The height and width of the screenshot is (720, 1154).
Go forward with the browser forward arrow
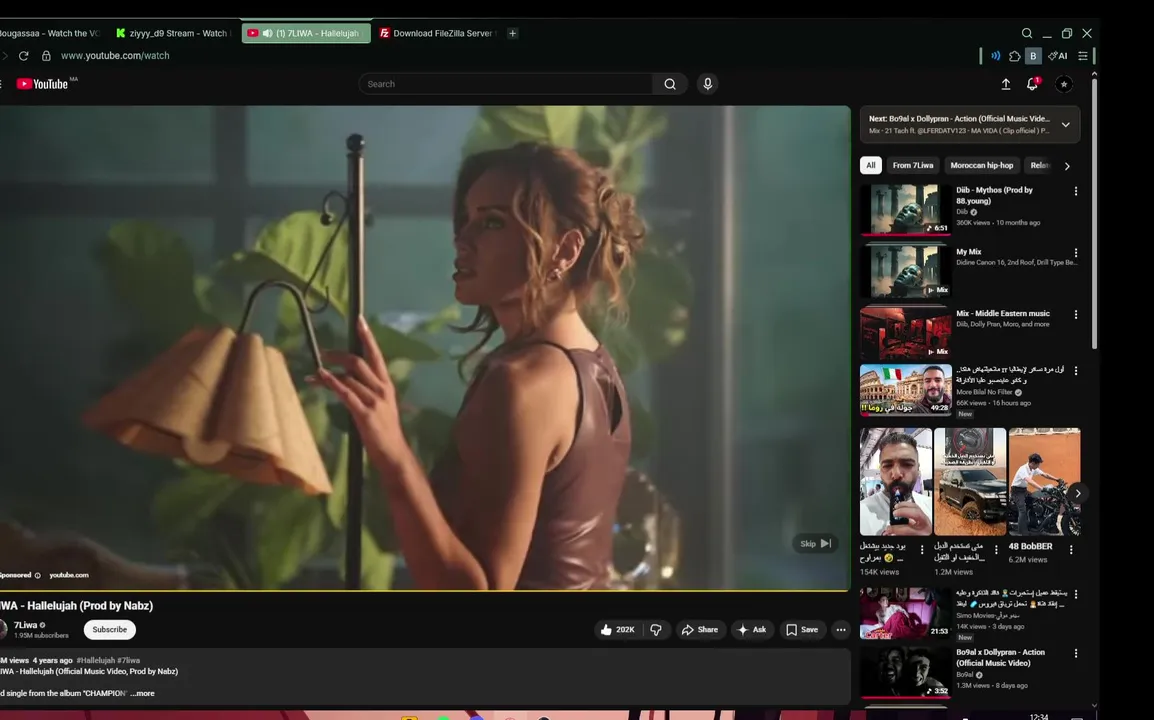pyautogui.click(x=4, y=56)
